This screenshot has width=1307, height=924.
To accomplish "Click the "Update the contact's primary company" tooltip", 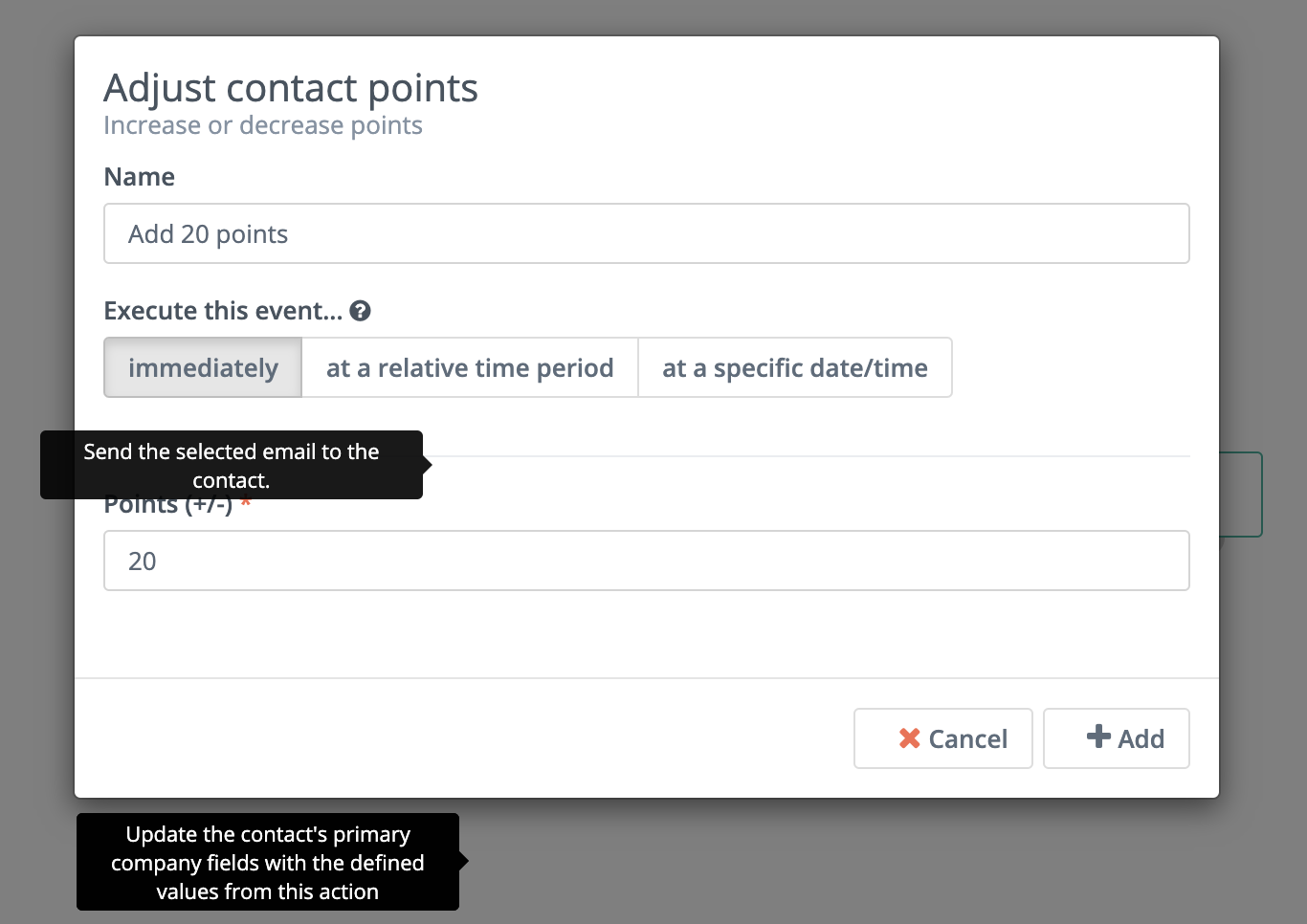I will tap(268, 862).
